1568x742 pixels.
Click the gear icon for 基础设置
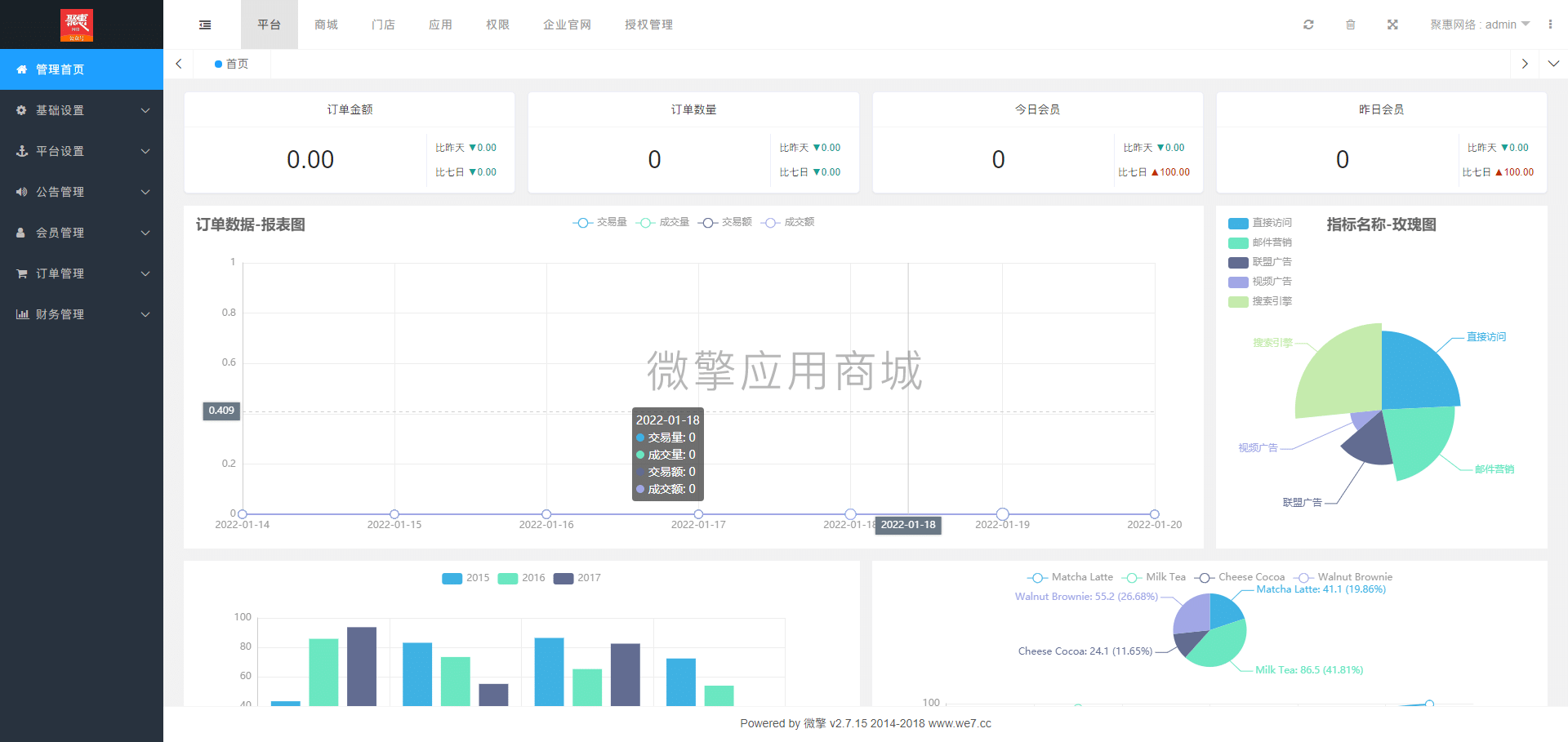(x=22, y=110)
